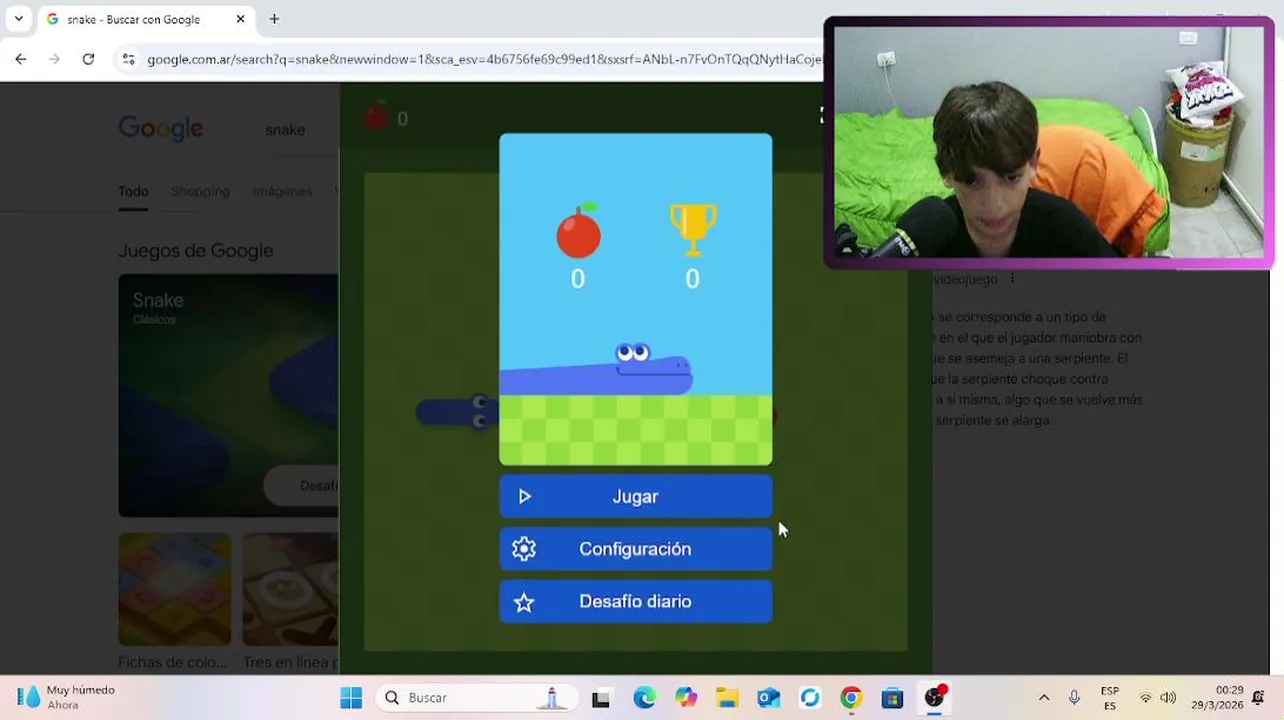Click the star icon on Desafío diario
Screen dimensions: 1284x720
(x=524, y=602)
